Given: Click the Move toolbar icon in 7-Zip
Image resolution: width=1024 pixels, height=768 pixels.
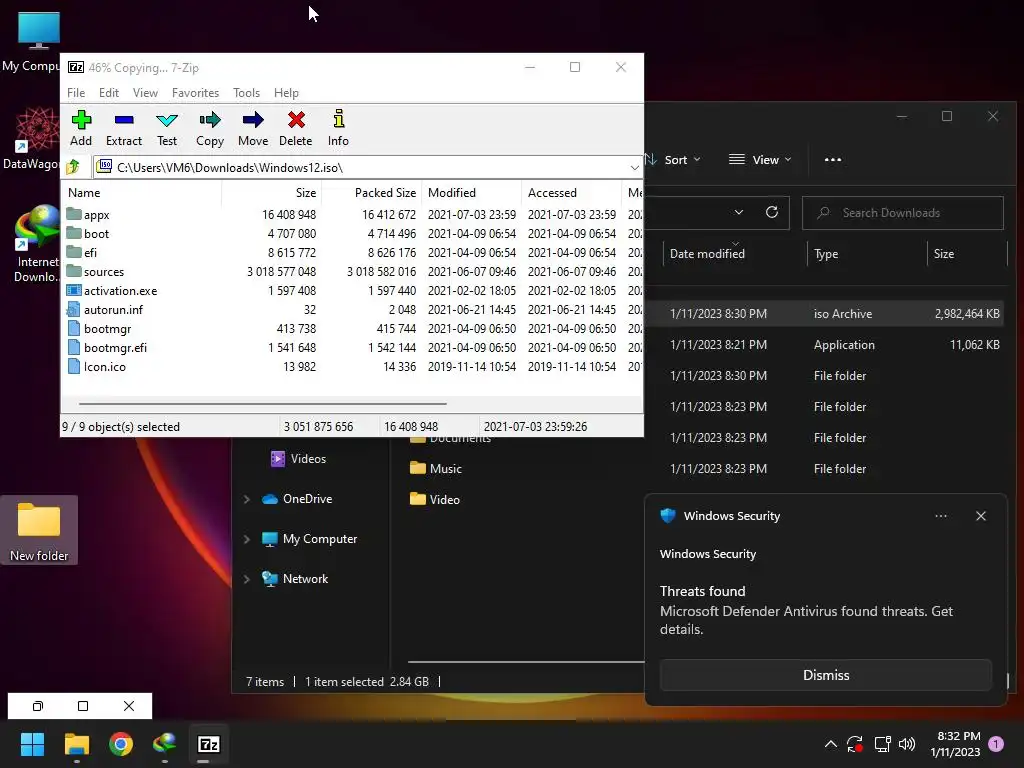Looking at the screenshot, I should (253, 128).
